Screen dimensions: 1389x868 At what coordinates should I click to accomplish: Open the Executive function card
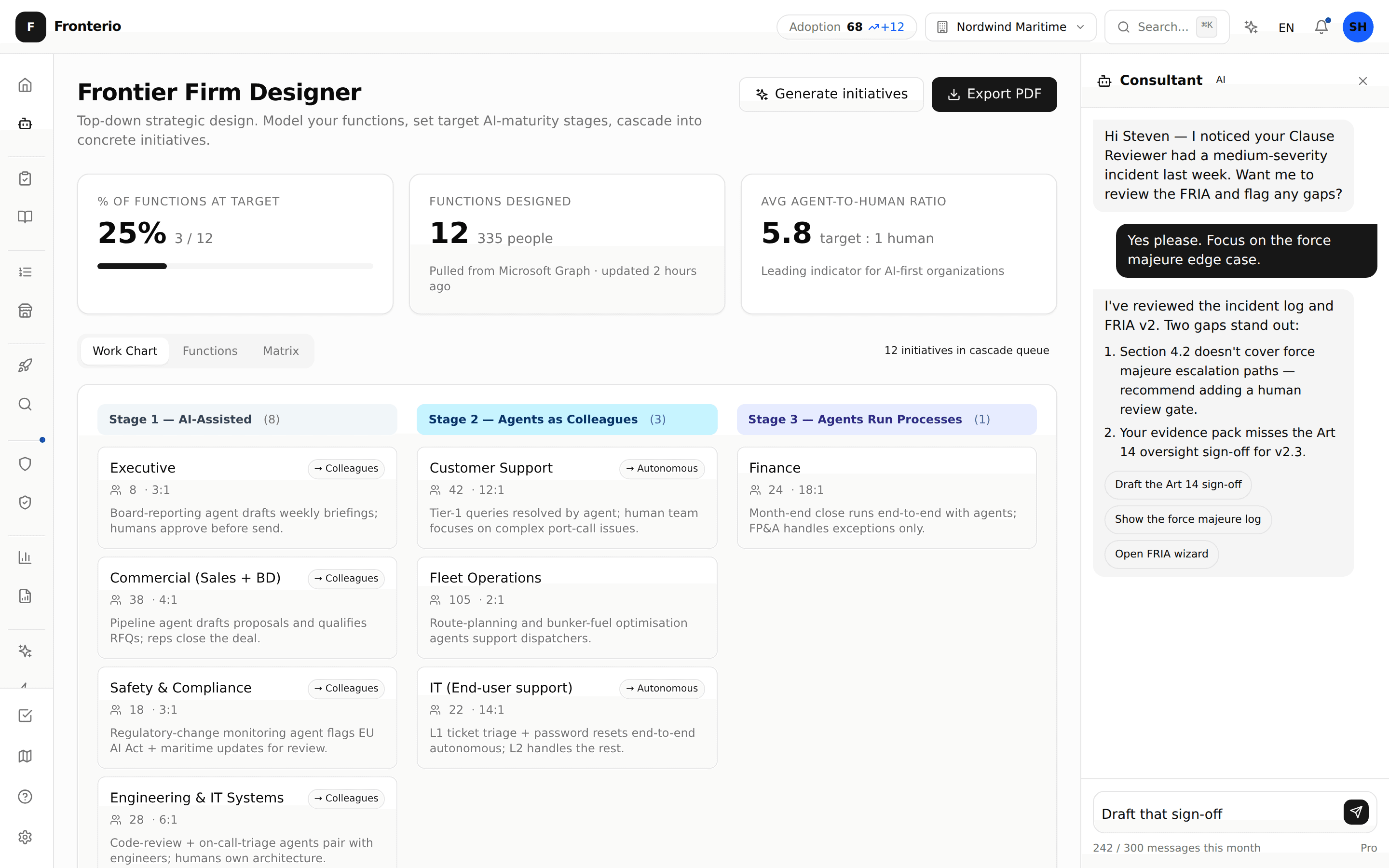(247, 498)
